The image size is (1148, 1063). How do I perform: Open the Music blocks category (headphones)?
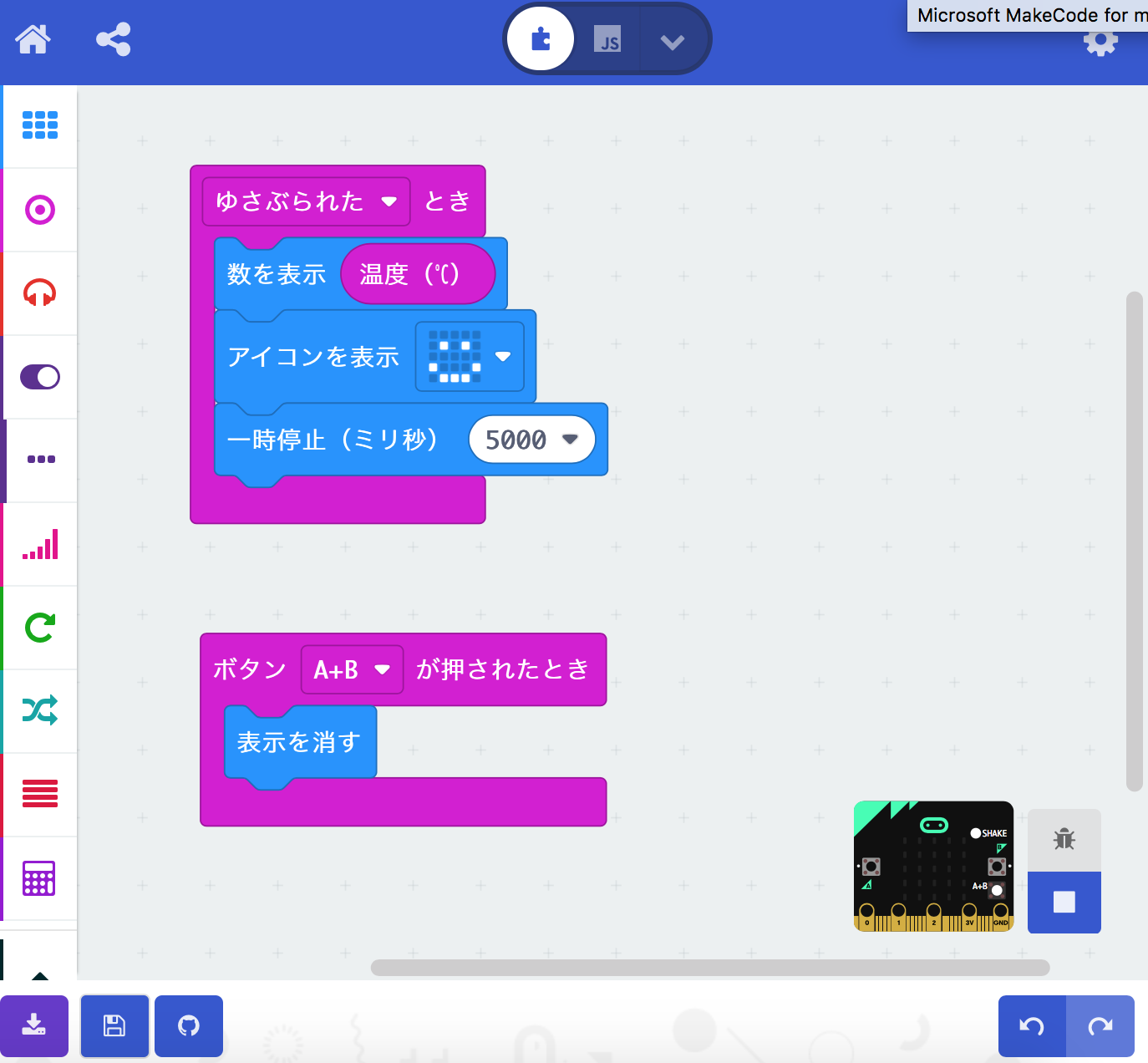point(40,292)
